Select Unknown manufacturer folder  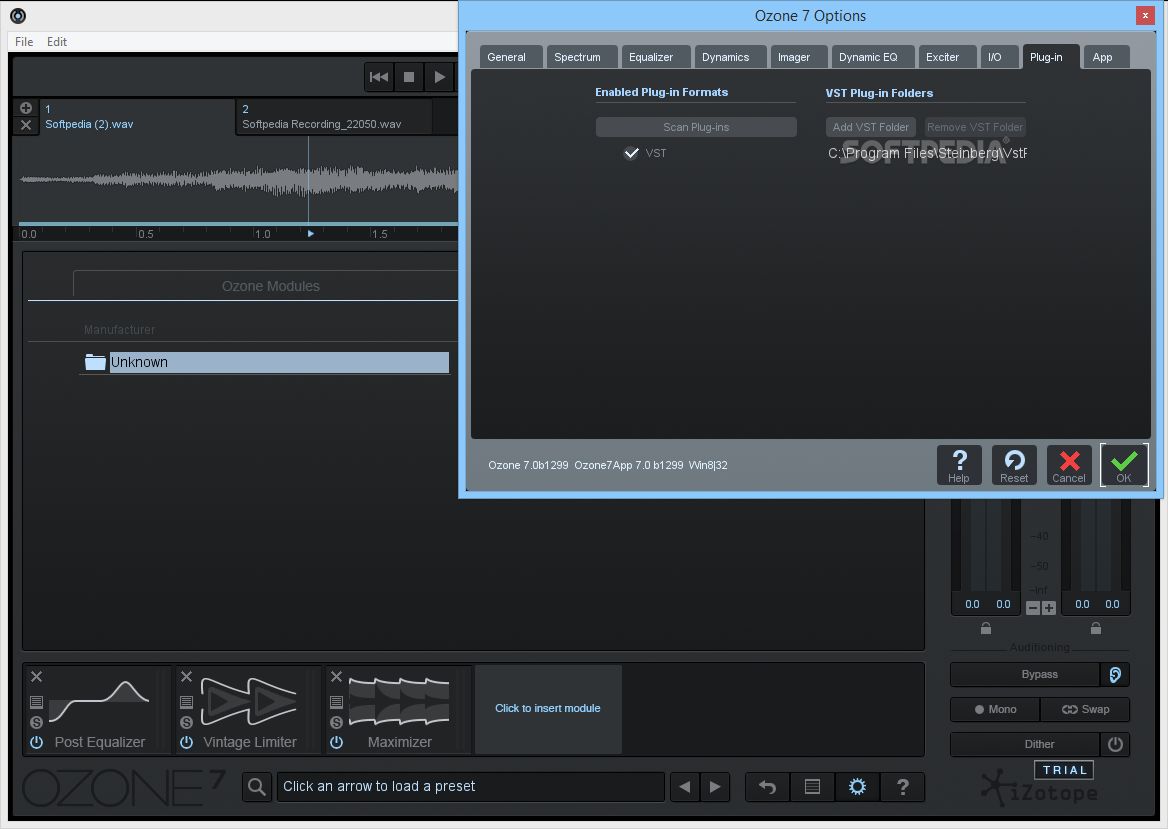point(265,363)
